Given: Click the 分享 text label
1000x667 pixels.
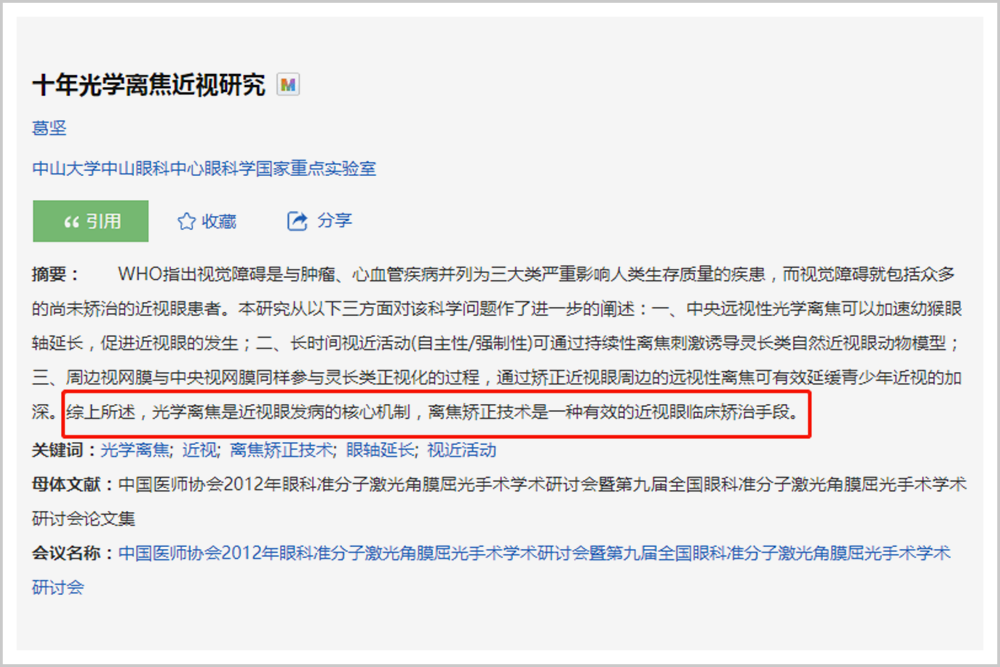Looking at the screenshot, I should pos(334,221).
